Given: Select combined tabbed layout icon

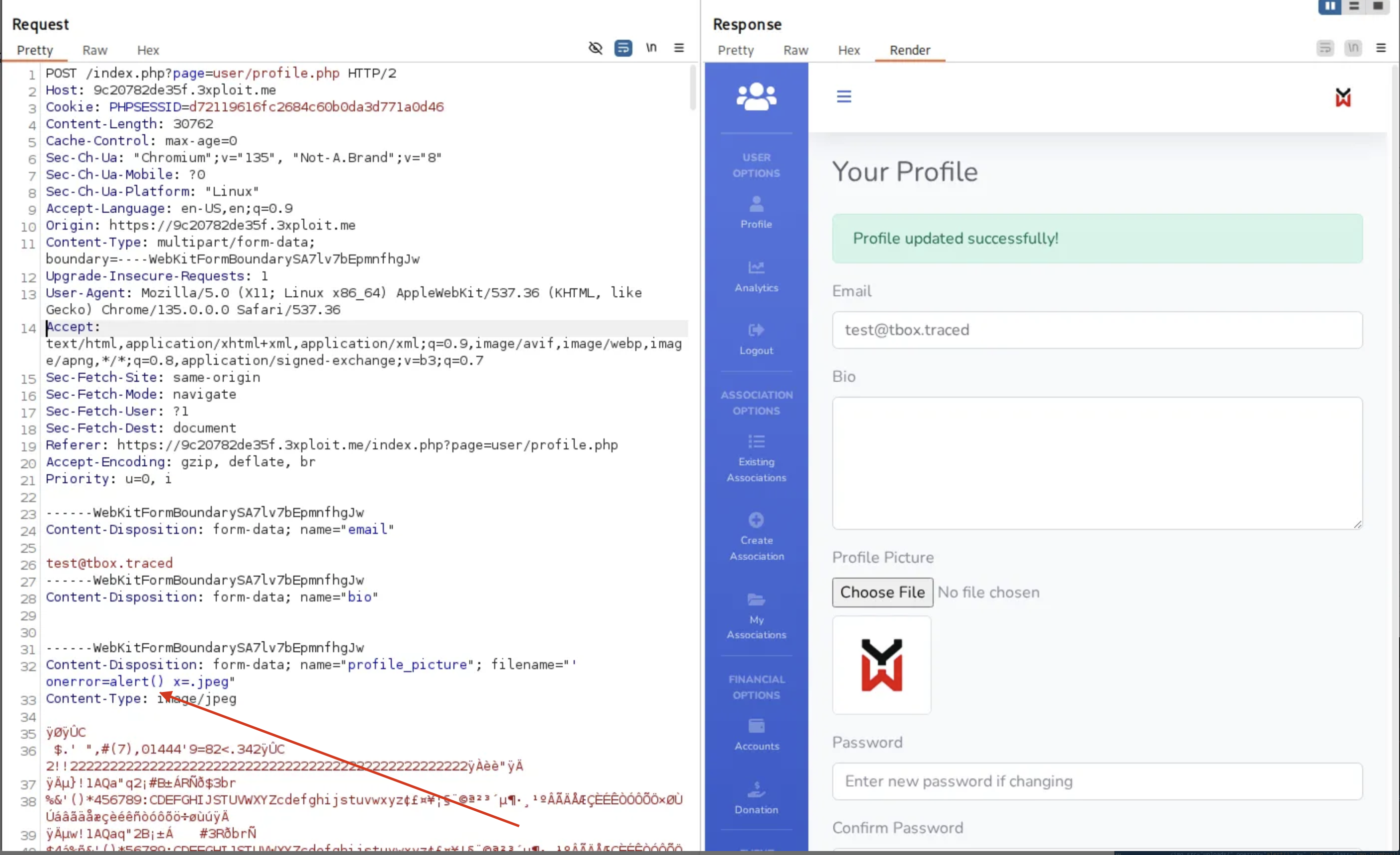Looking at the screenshot, I should pyautogui.click(x=1378, y=6).
